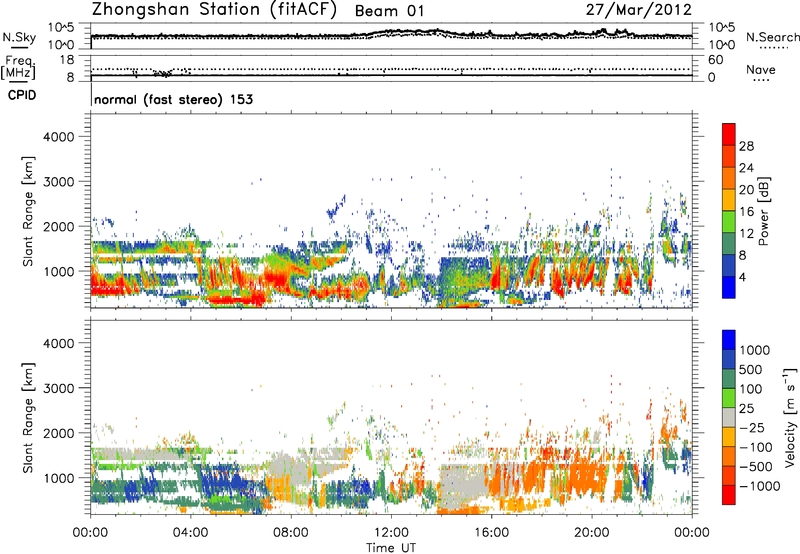Click the 4 tick on the power scale
Viewport: 800px width, 554px height.
(742, 278)
